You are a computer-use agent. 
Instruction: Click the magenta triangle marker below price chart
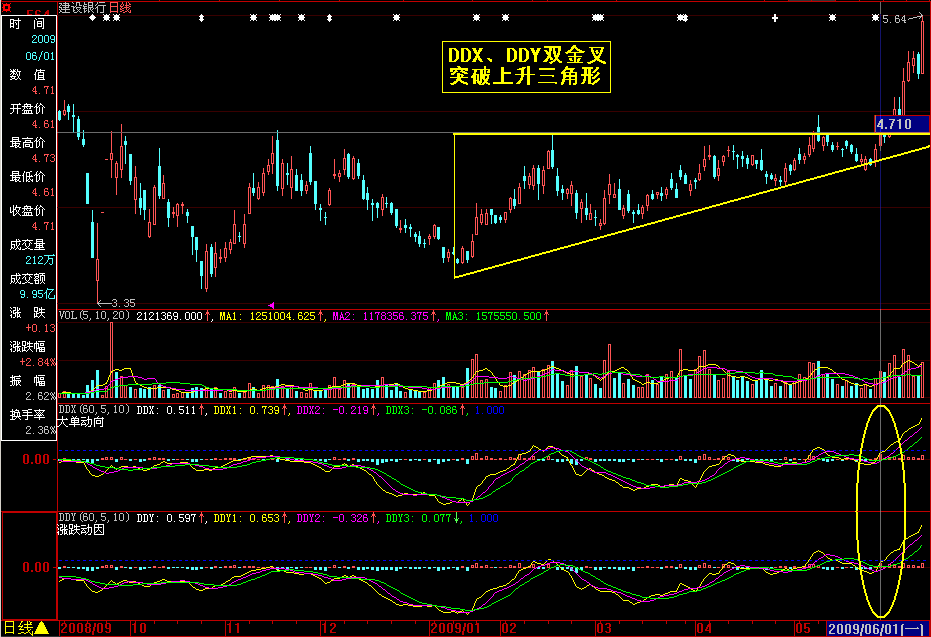271,304
